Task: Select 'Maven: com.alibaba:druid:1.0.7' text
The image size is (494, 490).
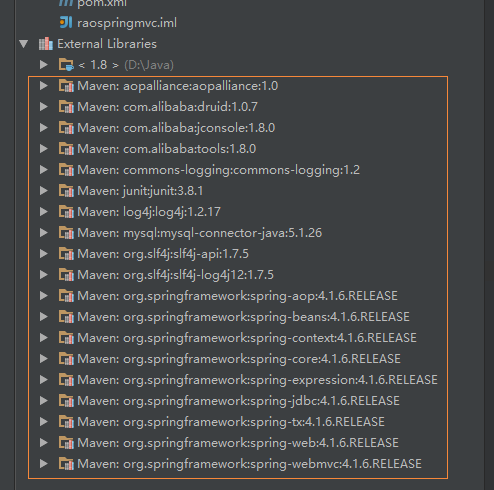Action: (167, 107)
